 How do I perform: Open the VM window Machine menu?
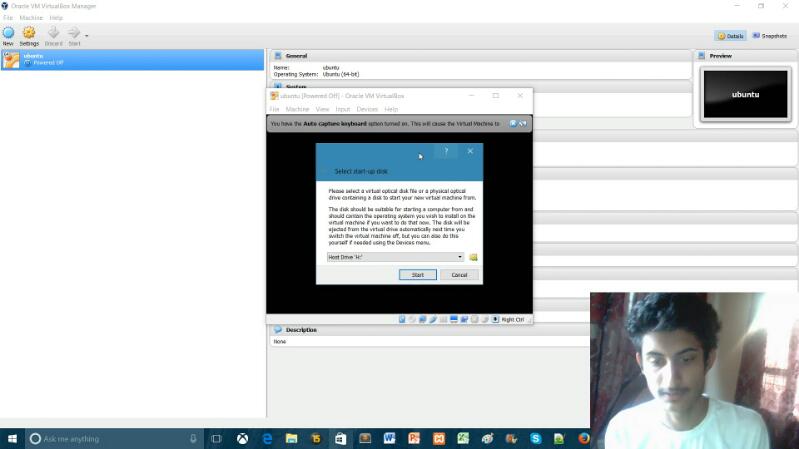[297, 109]
